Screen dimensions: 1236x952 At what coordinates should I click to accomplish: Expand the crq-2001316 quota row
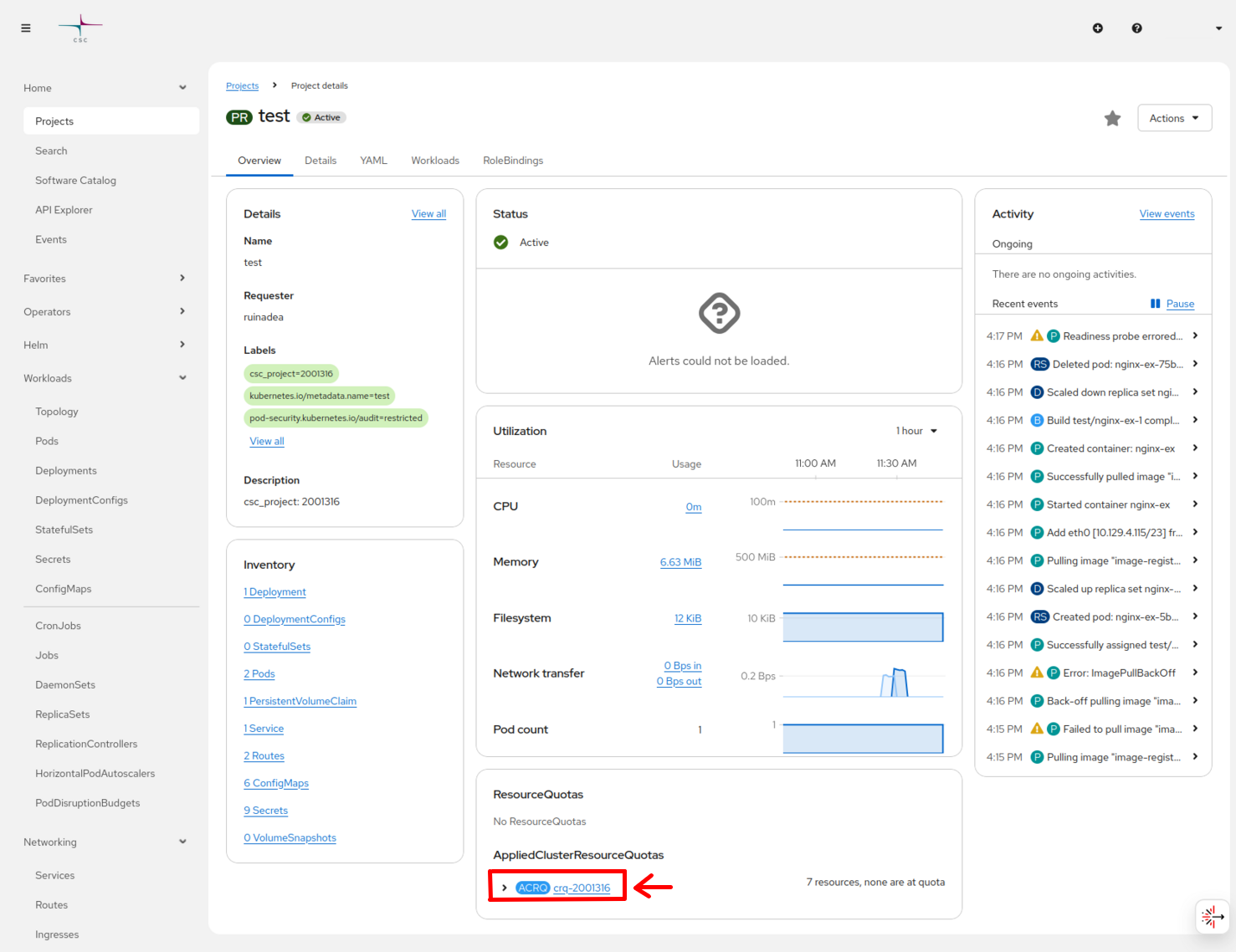[504, 888]
